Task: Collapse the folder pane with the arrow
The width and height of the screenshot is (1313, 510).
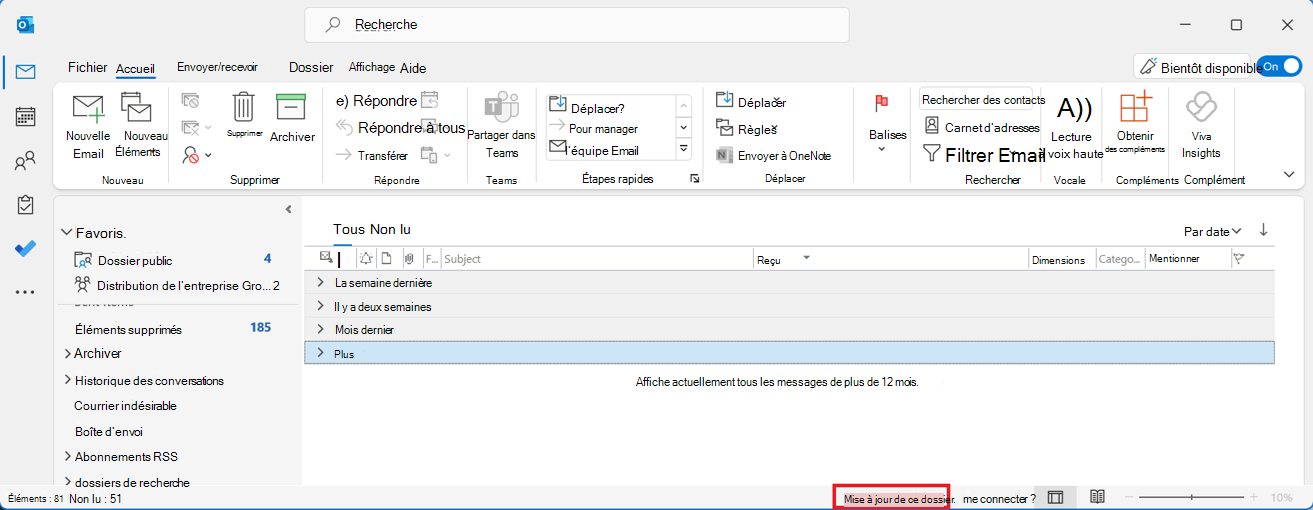Action: [x=288, y=209]
